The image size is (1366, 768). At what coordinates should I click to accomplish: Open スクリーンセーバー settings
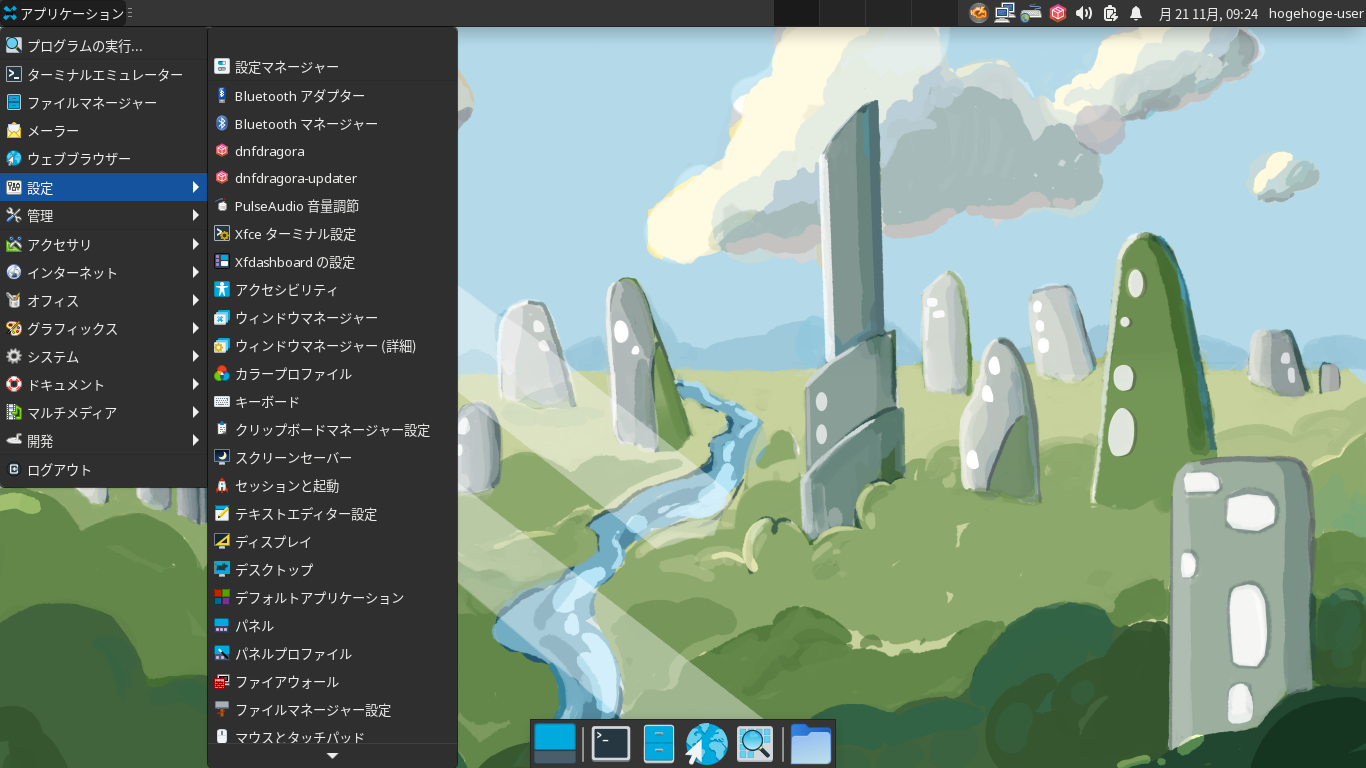tap(332, 458)
